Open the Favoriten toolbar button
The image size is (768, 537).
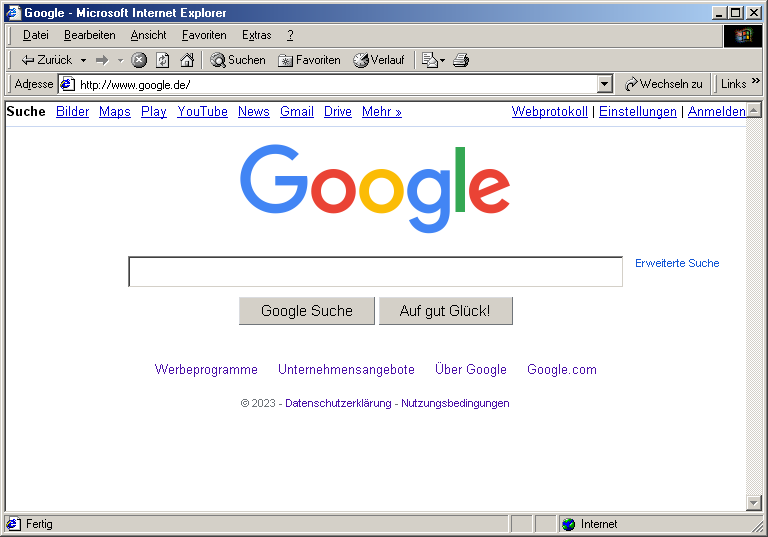pyautogui.click(x=309, y=60)
